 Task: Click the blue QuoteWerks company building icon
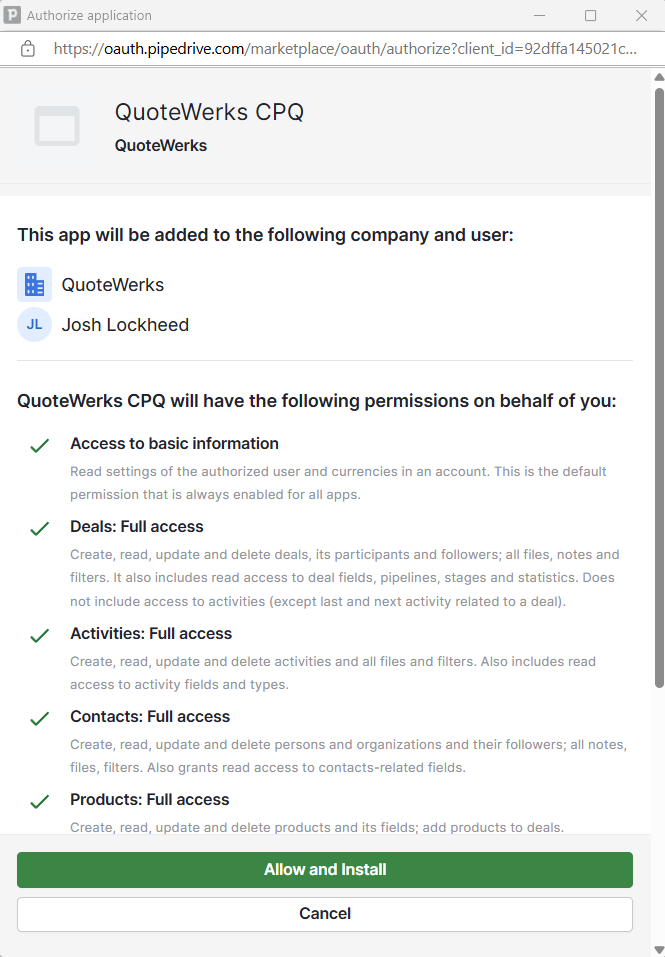(x=34, y=285)
